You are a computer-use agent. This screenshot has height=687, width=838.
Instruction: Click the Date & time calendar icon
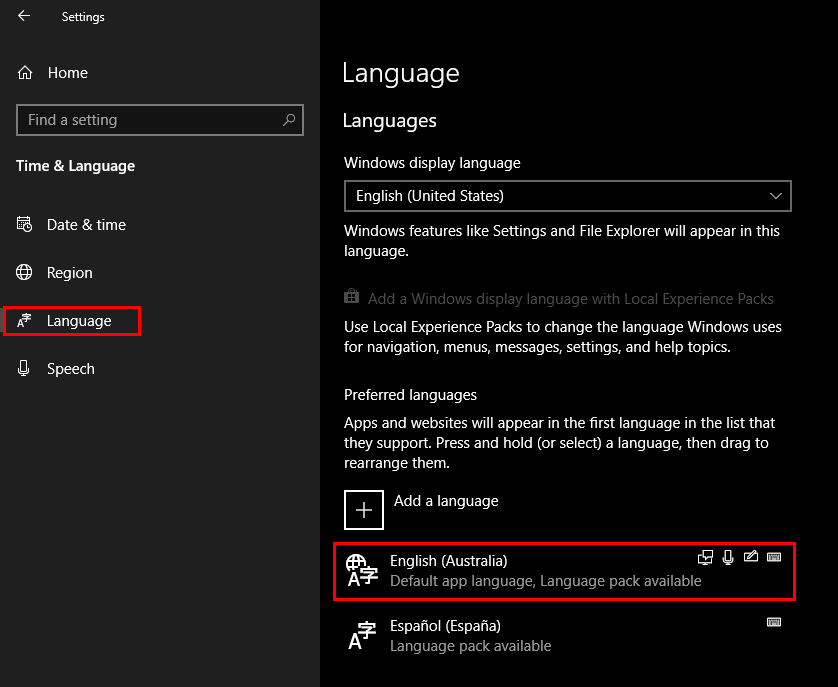(x=24, y=224)
